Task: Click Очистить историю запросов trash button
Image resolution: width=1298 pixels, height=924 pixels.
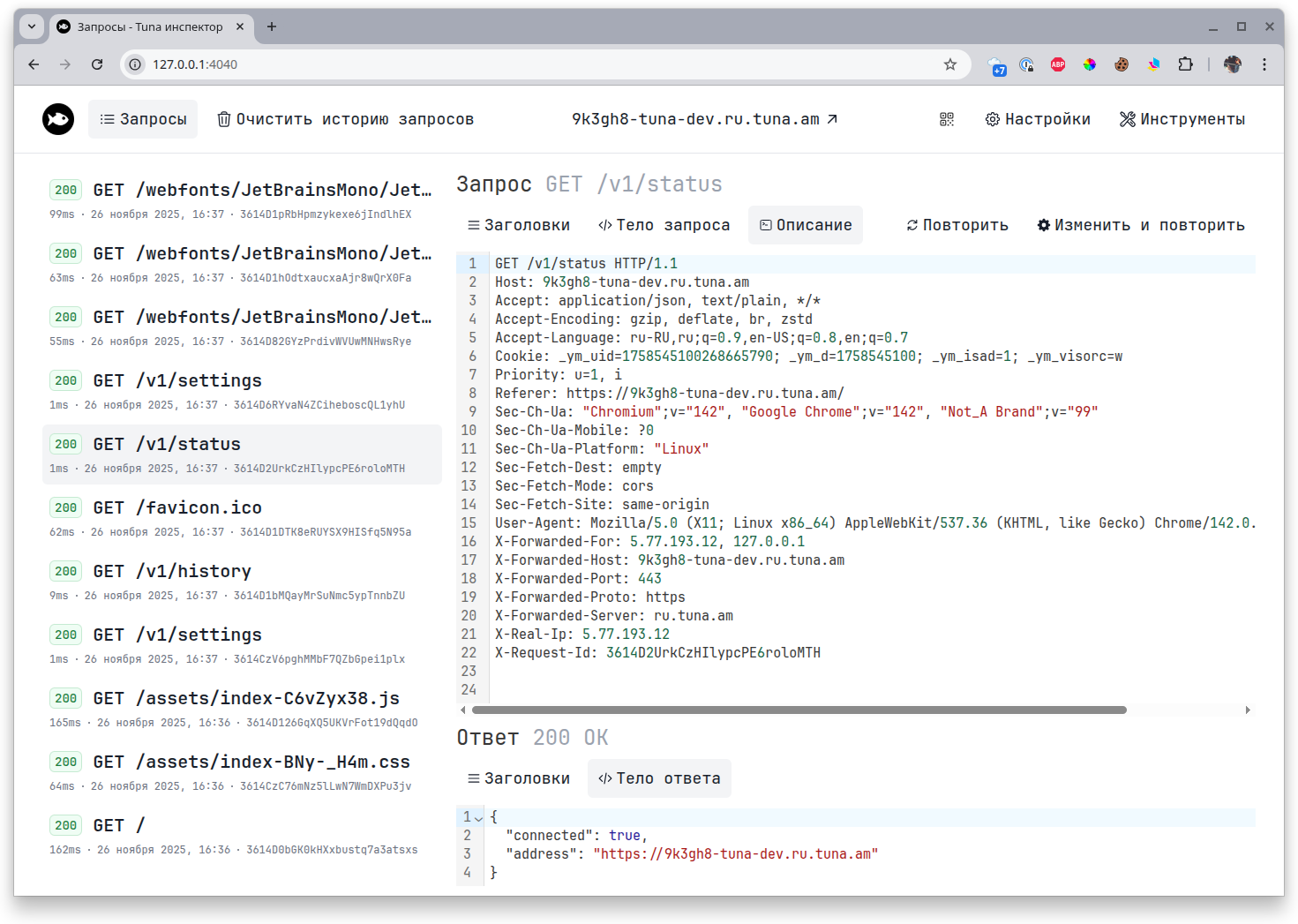Action: pyautogui.click(x=346, y=119)
